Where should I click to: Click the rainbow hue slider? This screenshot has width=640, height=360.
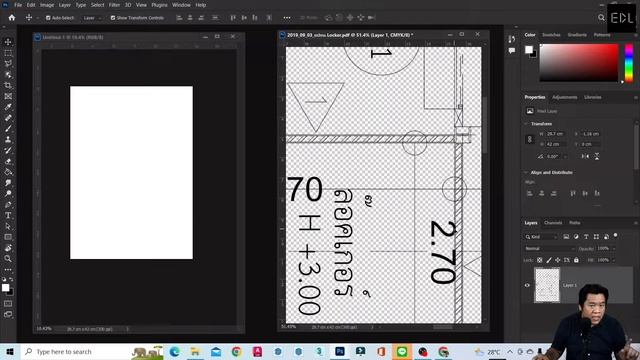pyautogui.click(x=629, y=63)
